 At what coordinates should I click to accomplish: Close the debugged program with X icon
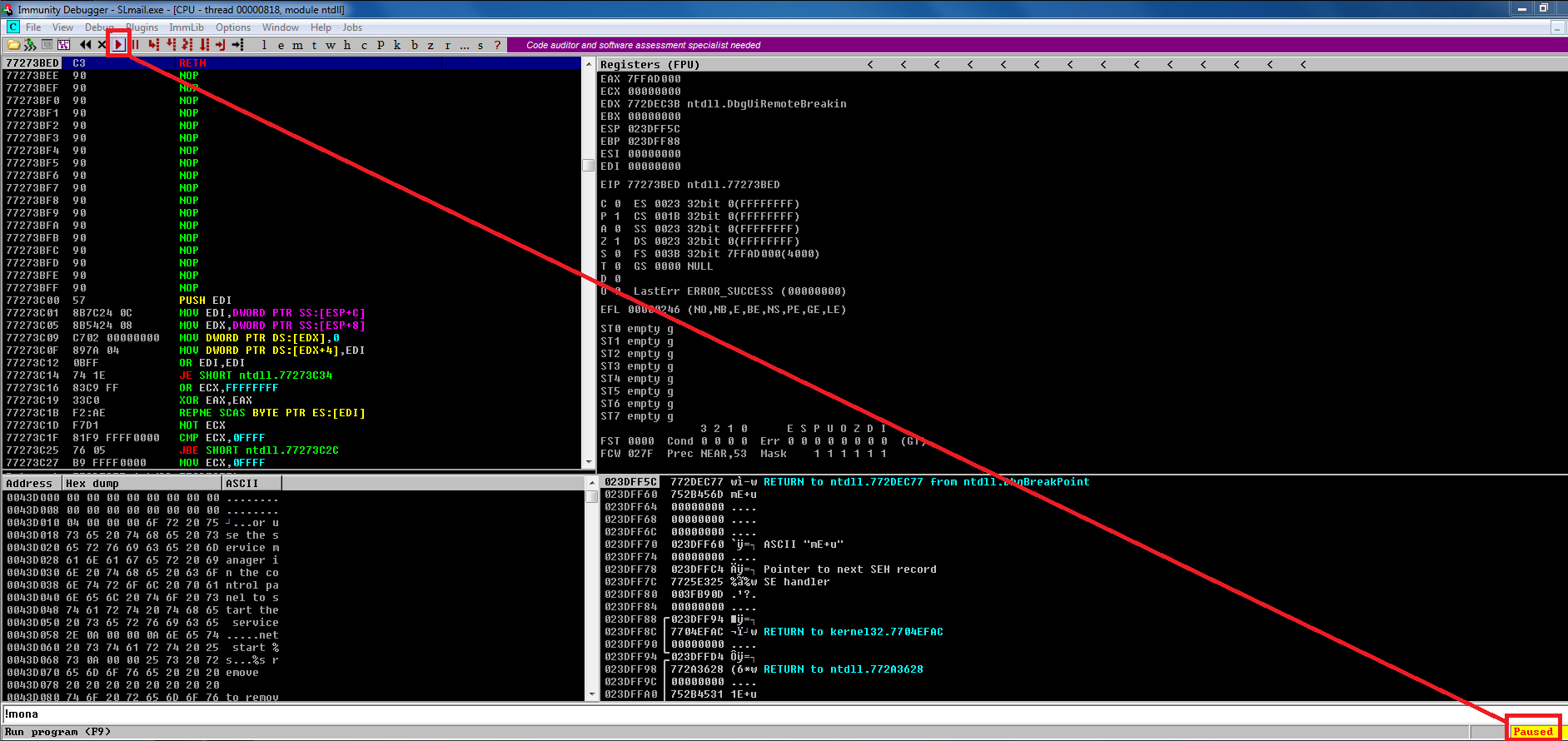[x=102, y=45]
